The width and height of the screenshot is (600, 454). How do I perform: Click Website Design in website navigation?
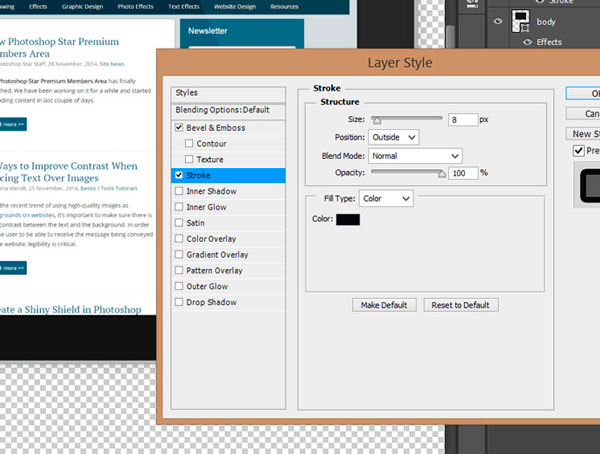[x=235, y=7]
